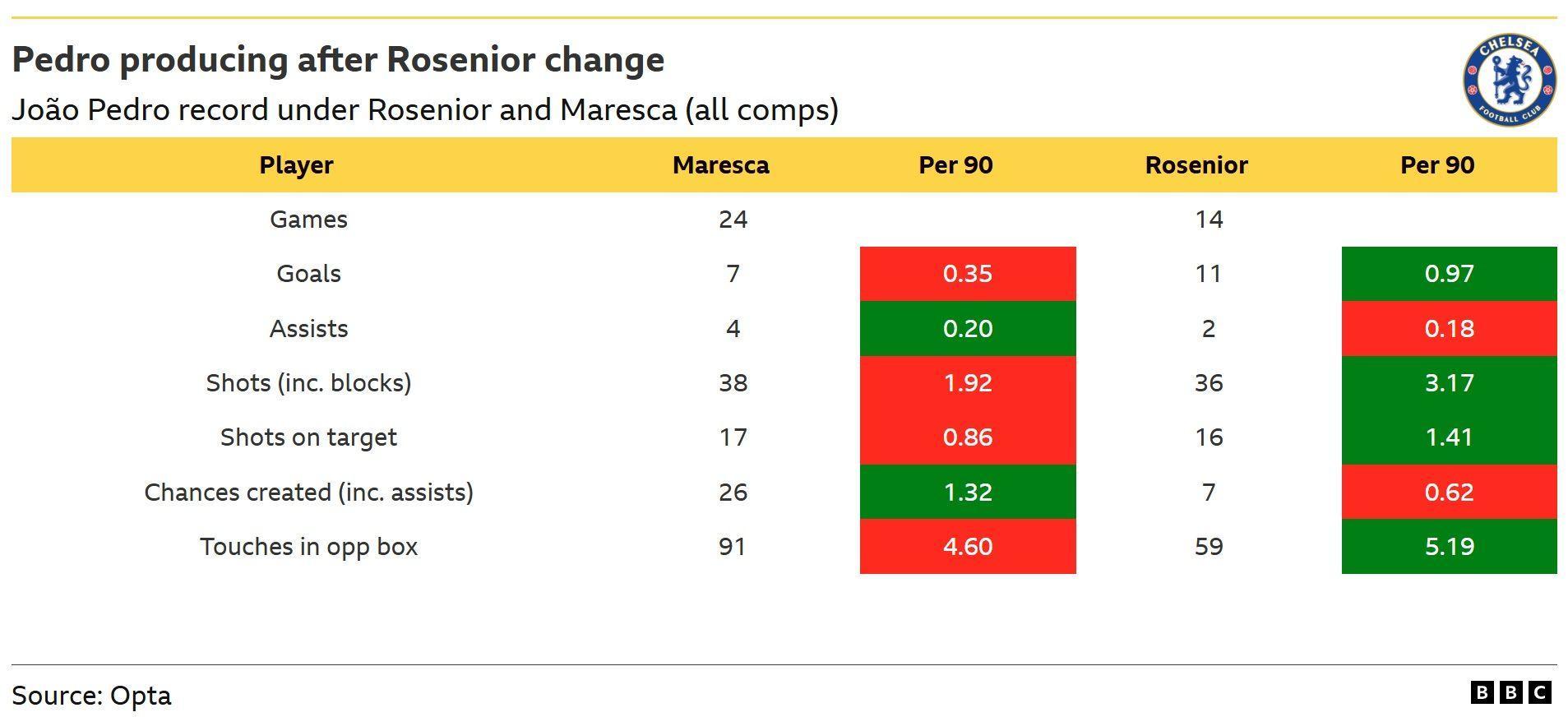1568x717 pixels.
Task: Click the Games row label
Action: [308, 220]
